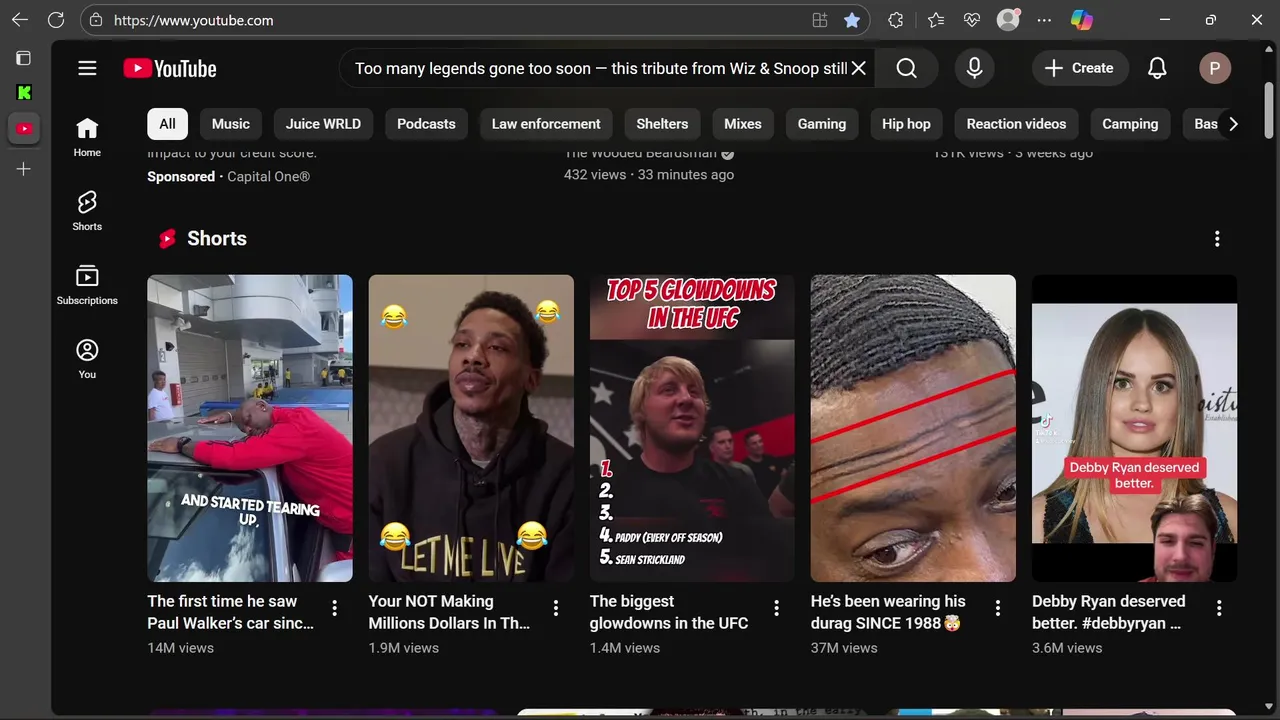Viewport: 1280px width, 720px height.
Task: View site information lock icon
Action: (x=95, y=20)
